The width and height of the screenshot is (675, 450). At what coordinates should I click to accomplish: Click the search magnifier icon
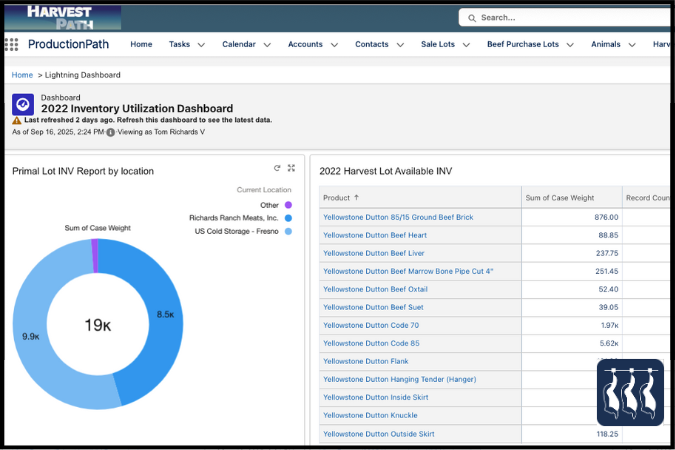pyautogui.click(x=472, y=18)
